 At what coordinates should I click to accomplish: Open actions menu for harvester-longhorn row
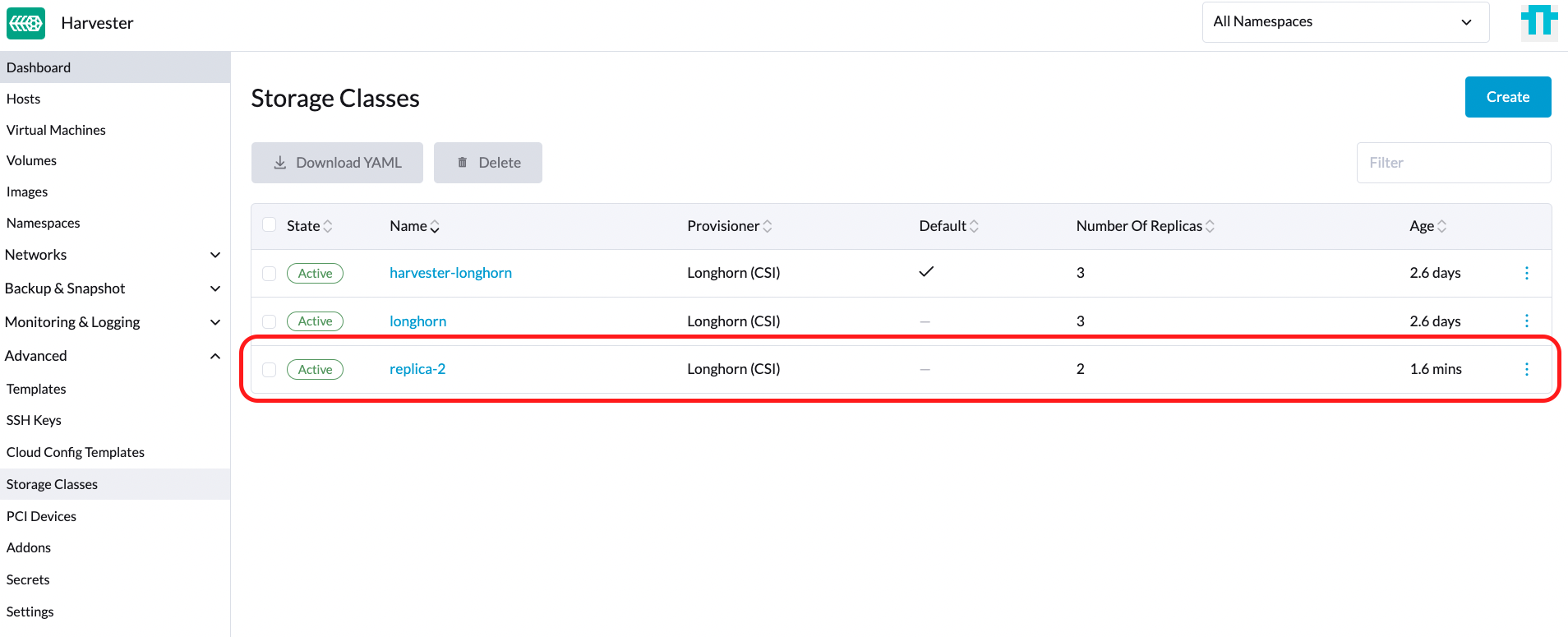1526,273
